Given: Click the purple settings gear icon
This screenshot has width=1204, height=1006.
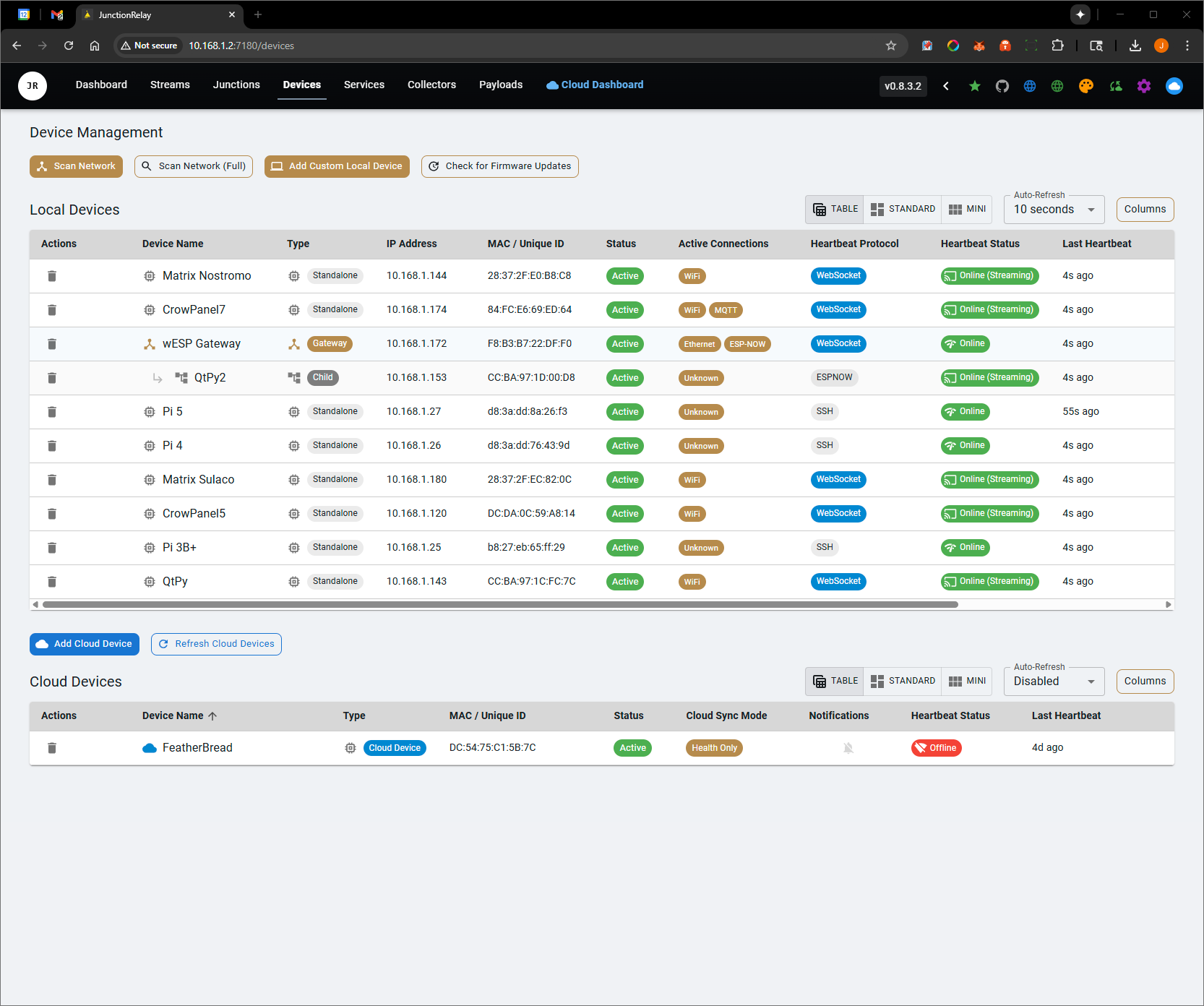Looking at the screenshot, I should [x=1144, y=86].
